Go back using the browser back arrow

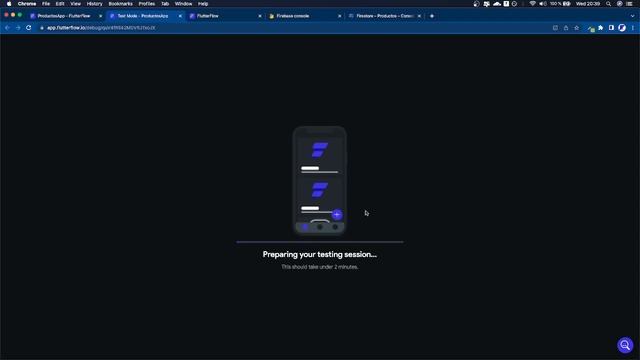pos(7,28)
